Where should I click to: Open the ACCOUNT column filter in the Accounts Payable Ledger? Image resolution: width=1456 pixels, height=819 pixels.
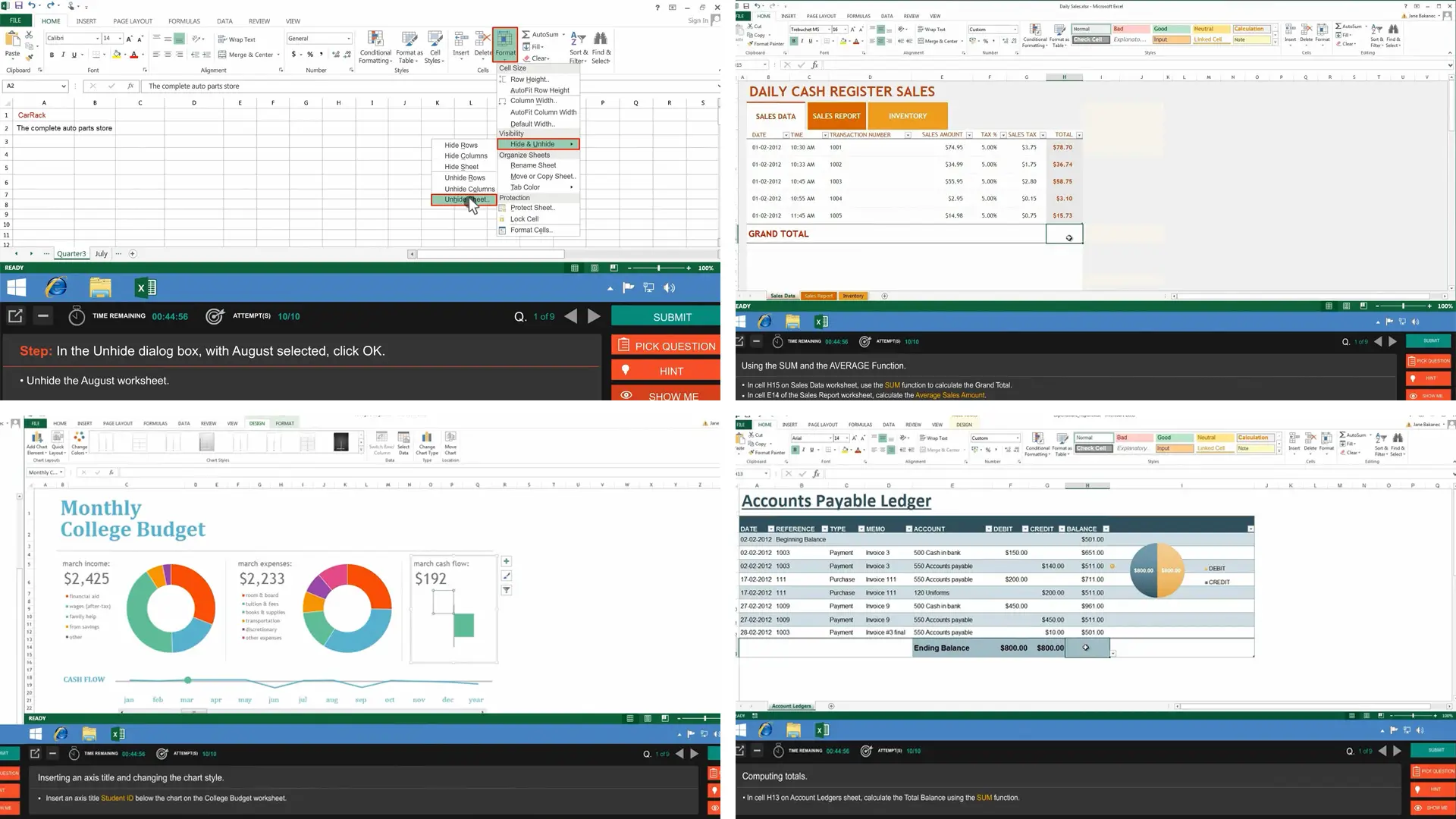(x=989, y=529)
